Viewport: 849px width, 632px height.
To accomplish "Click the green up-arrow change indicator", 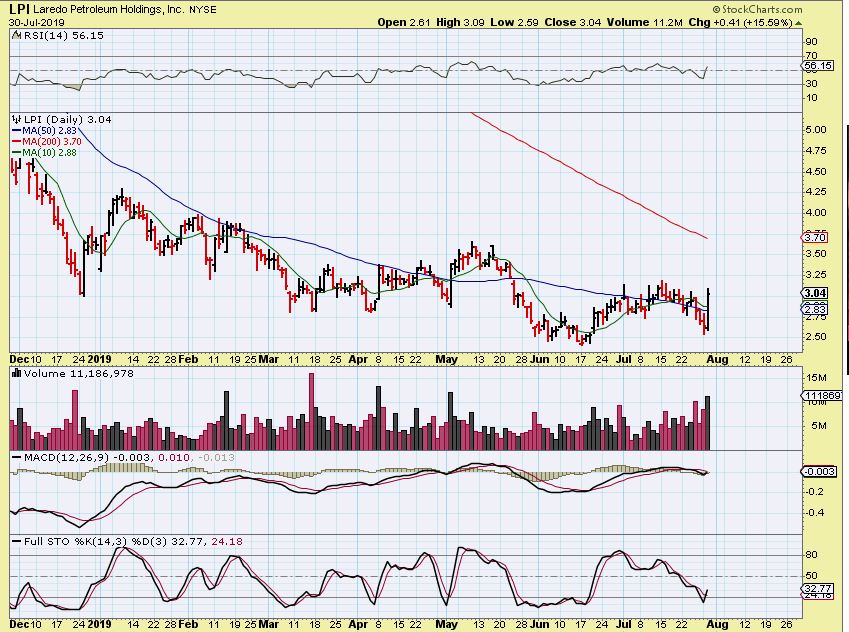I will coord(799,23).
